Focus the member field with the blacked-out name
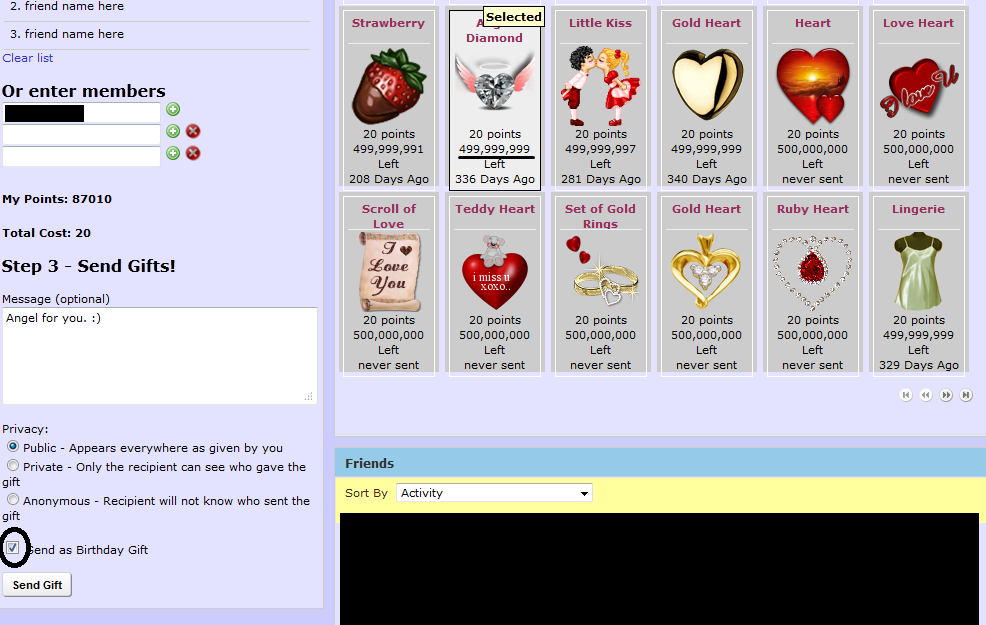 coord(82,113)
